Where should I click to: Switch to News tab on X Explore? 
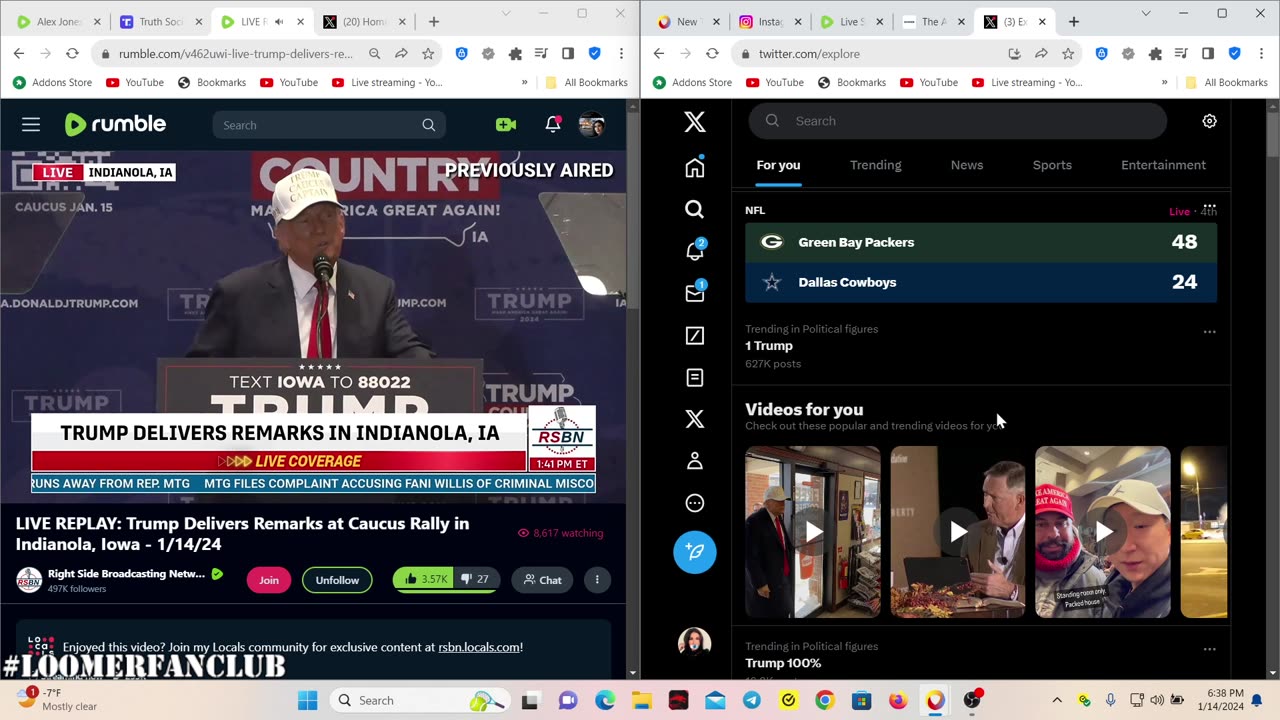point(967,165)
